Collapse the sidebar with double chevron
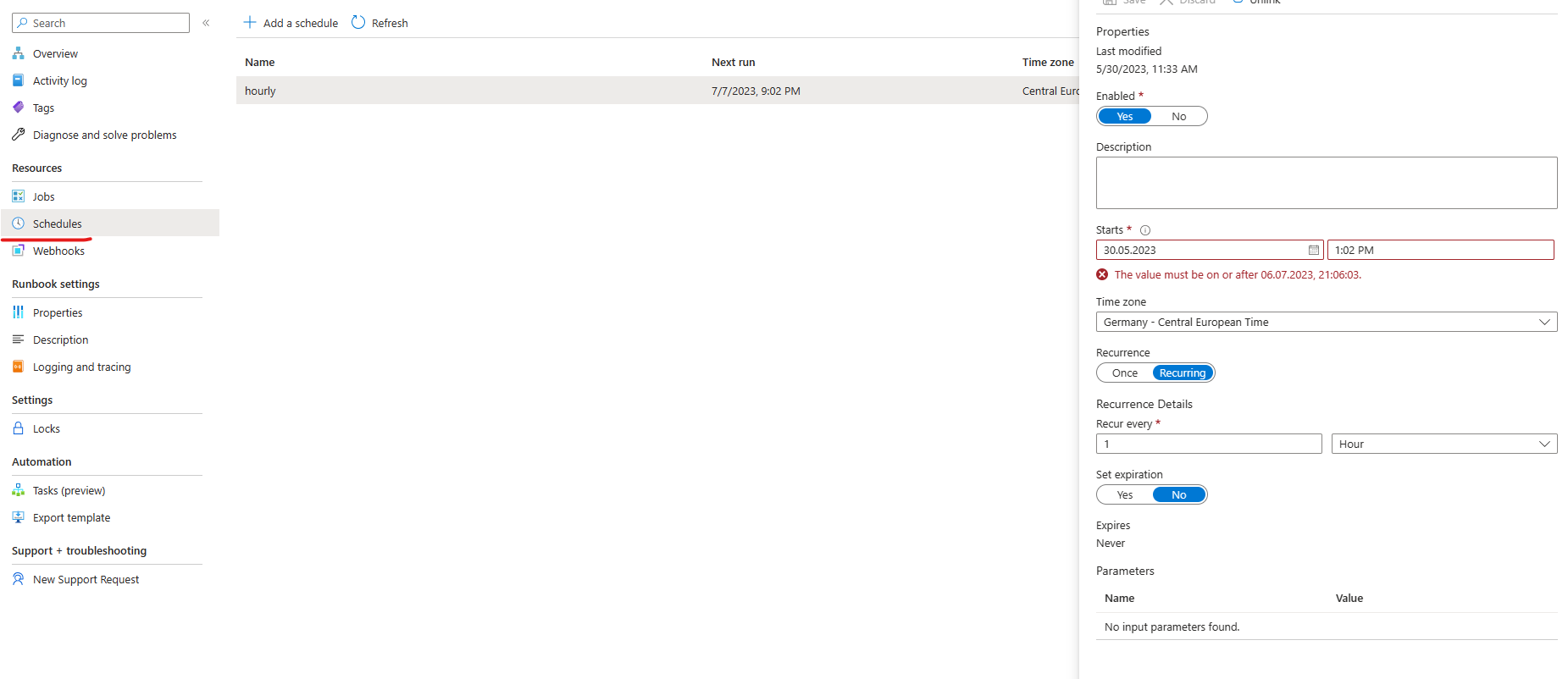This screenshot has height=679, width=1568. (206, 23)
